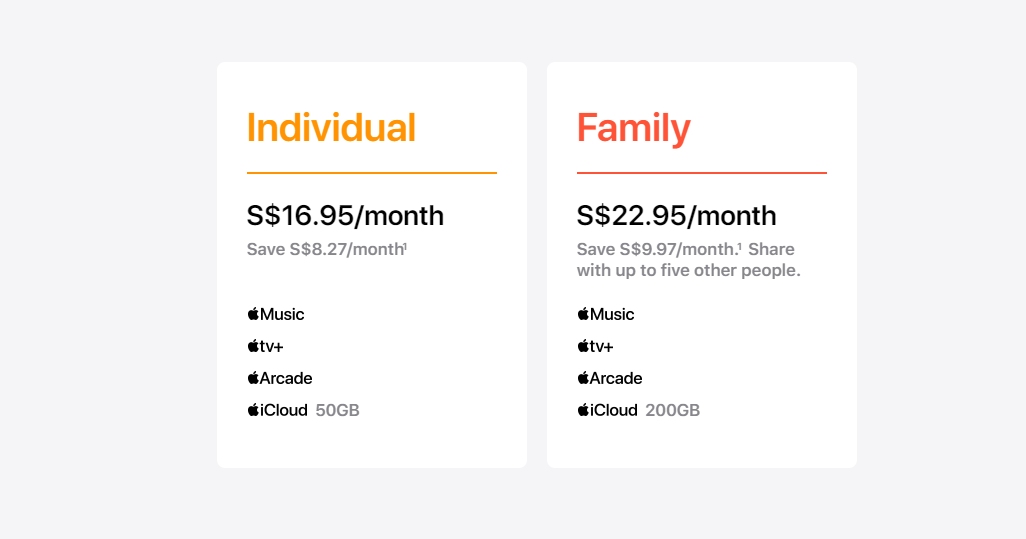Click the orange divider under Individual

tap(372, 173)
